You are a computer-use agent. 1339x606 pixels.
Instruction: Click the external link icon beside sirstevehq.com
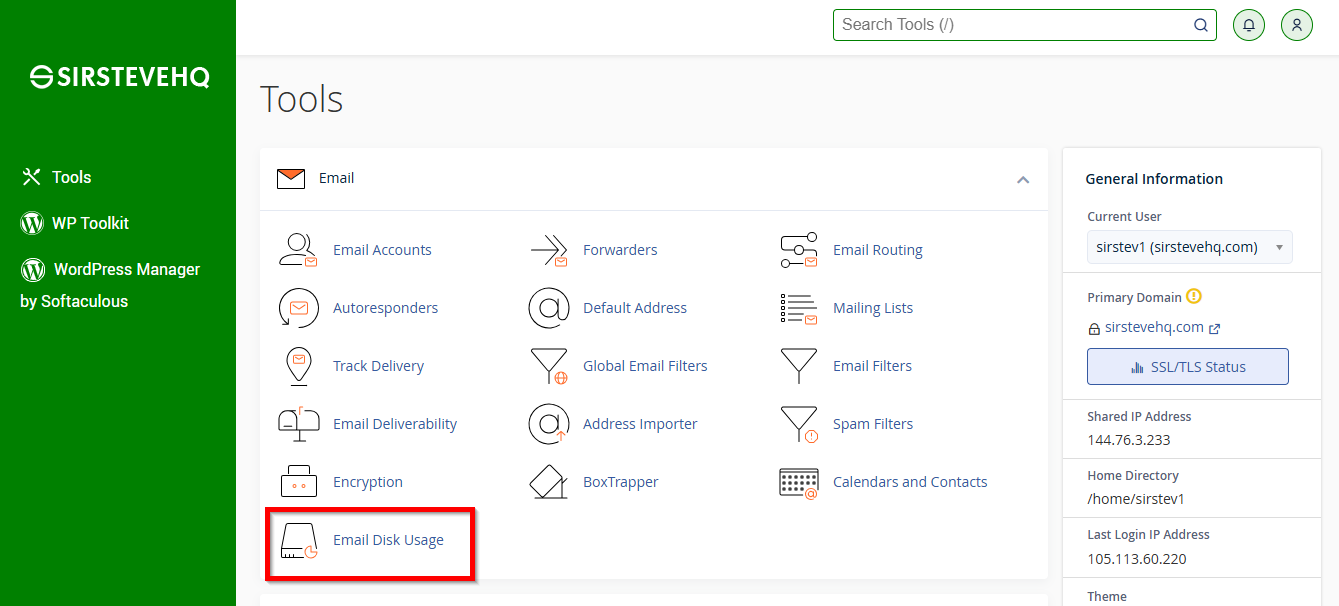1215,328
